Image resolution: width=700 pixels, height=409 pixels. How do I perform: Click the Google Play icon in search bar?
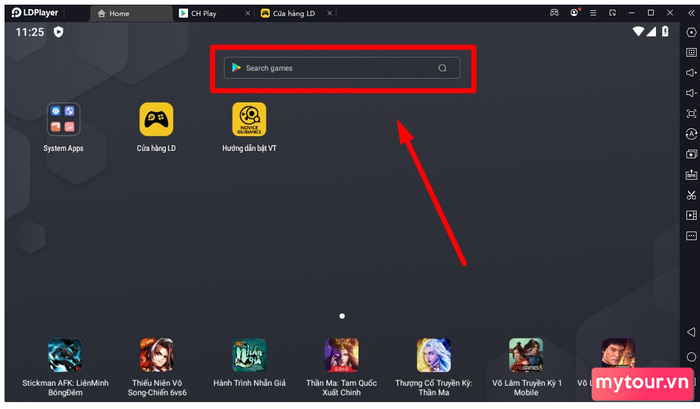coord(236,68)
